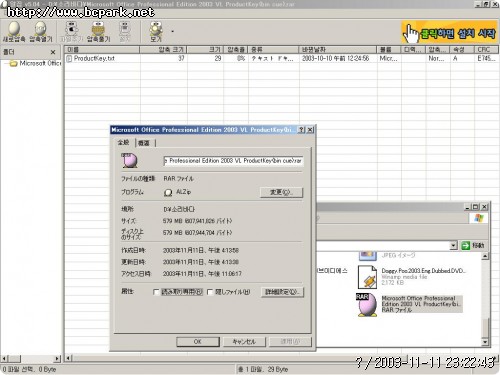
Task: Click the JPEG image thumbnail icon
Action: (368, 255)
